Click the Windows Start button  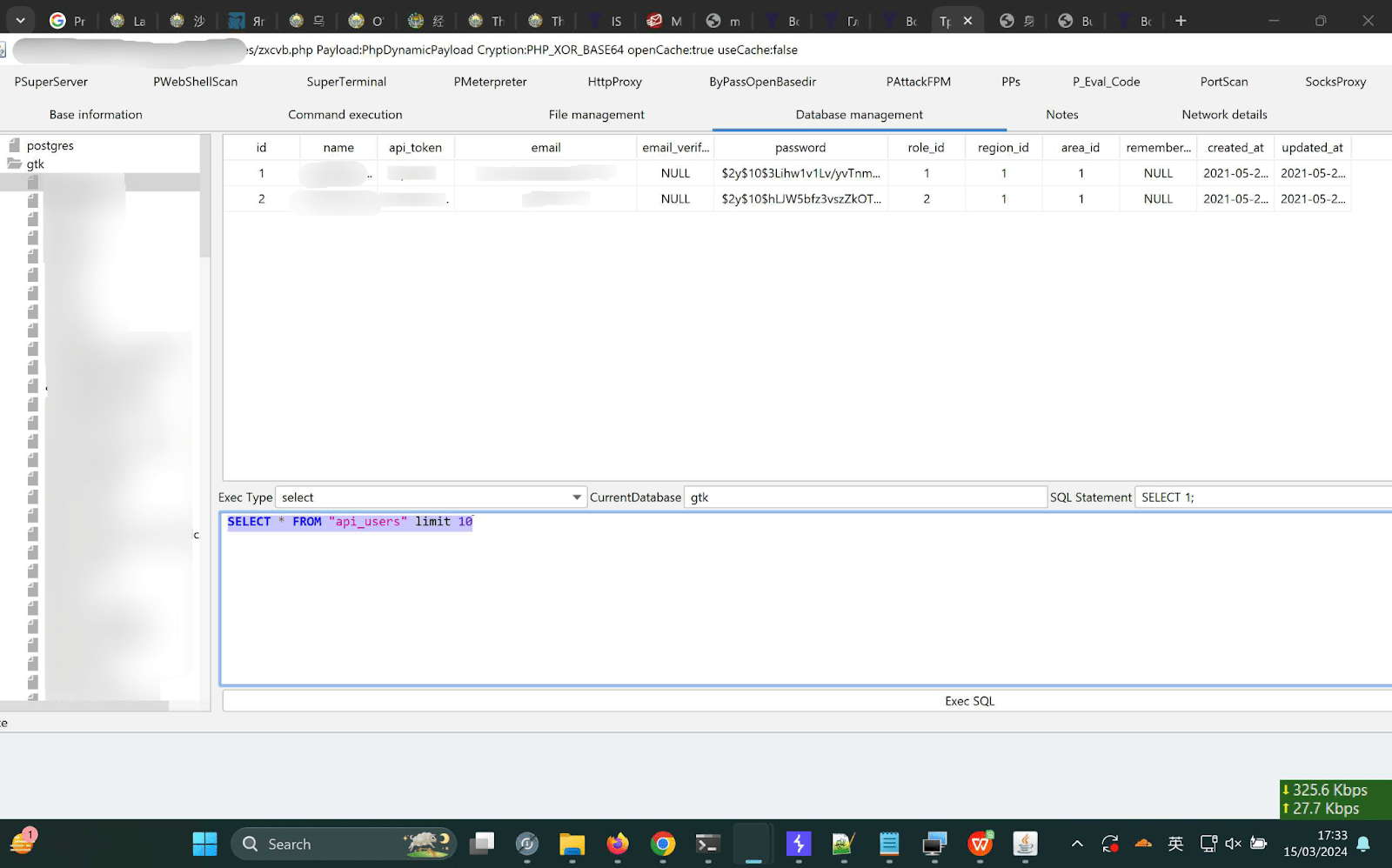coord(204,843)
